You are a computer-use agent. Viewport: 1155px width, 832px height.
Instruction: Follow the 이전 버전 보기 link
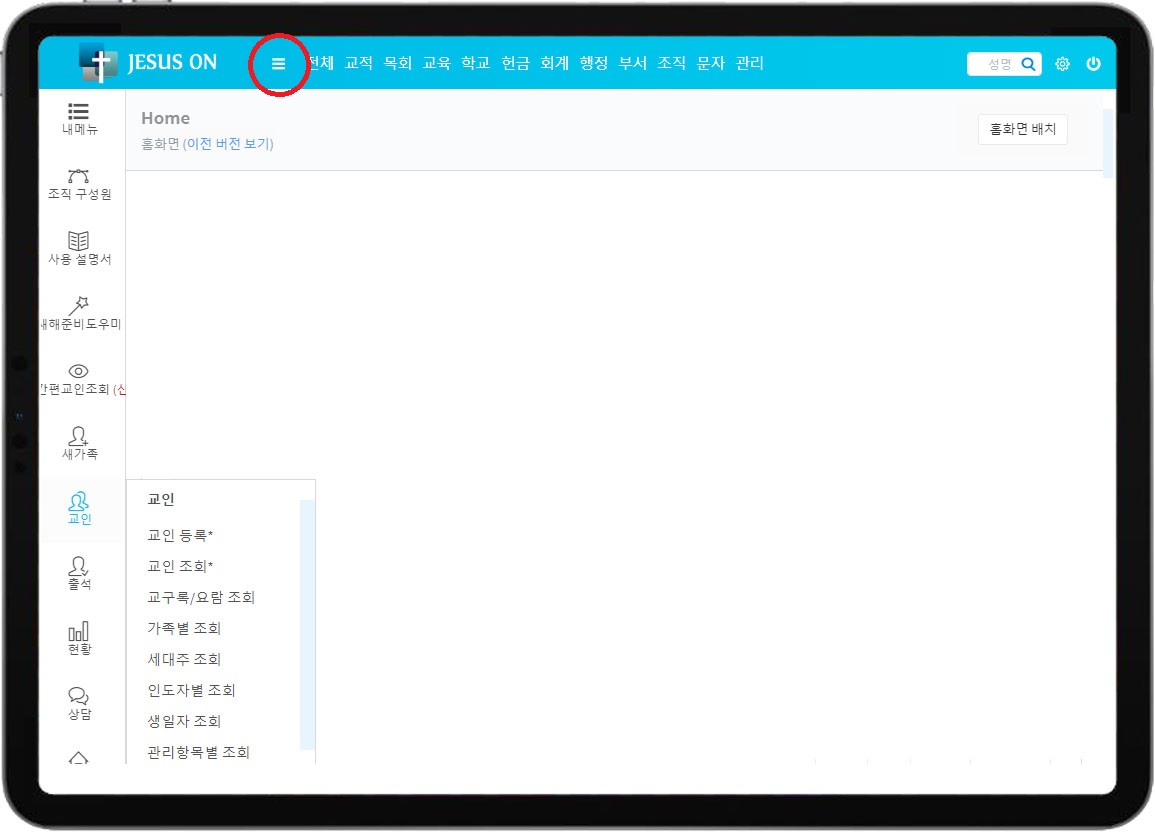tap(228, 144)
